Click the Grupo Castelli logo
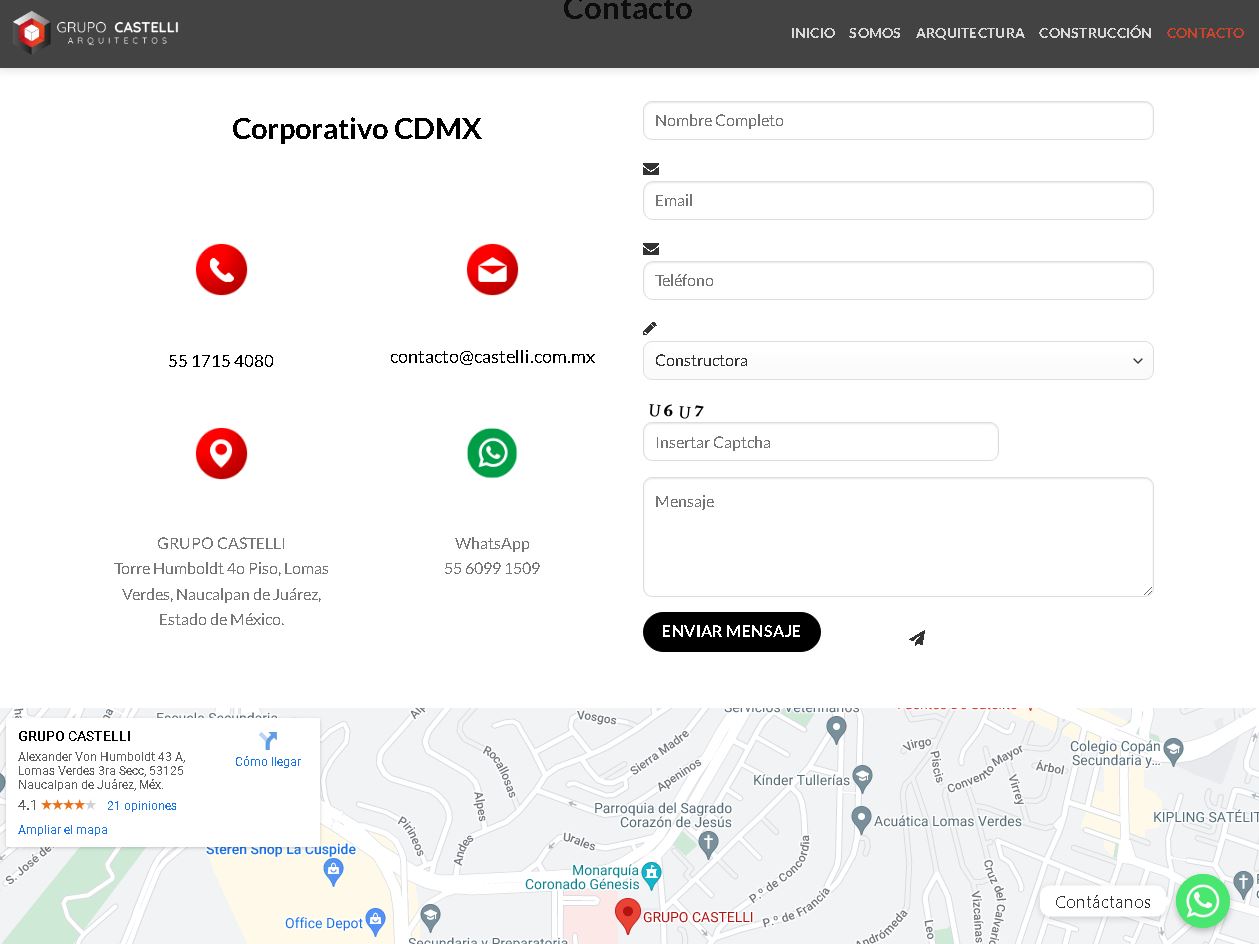The height and width of the screenshot is (944, 1259). pos(96,32)
